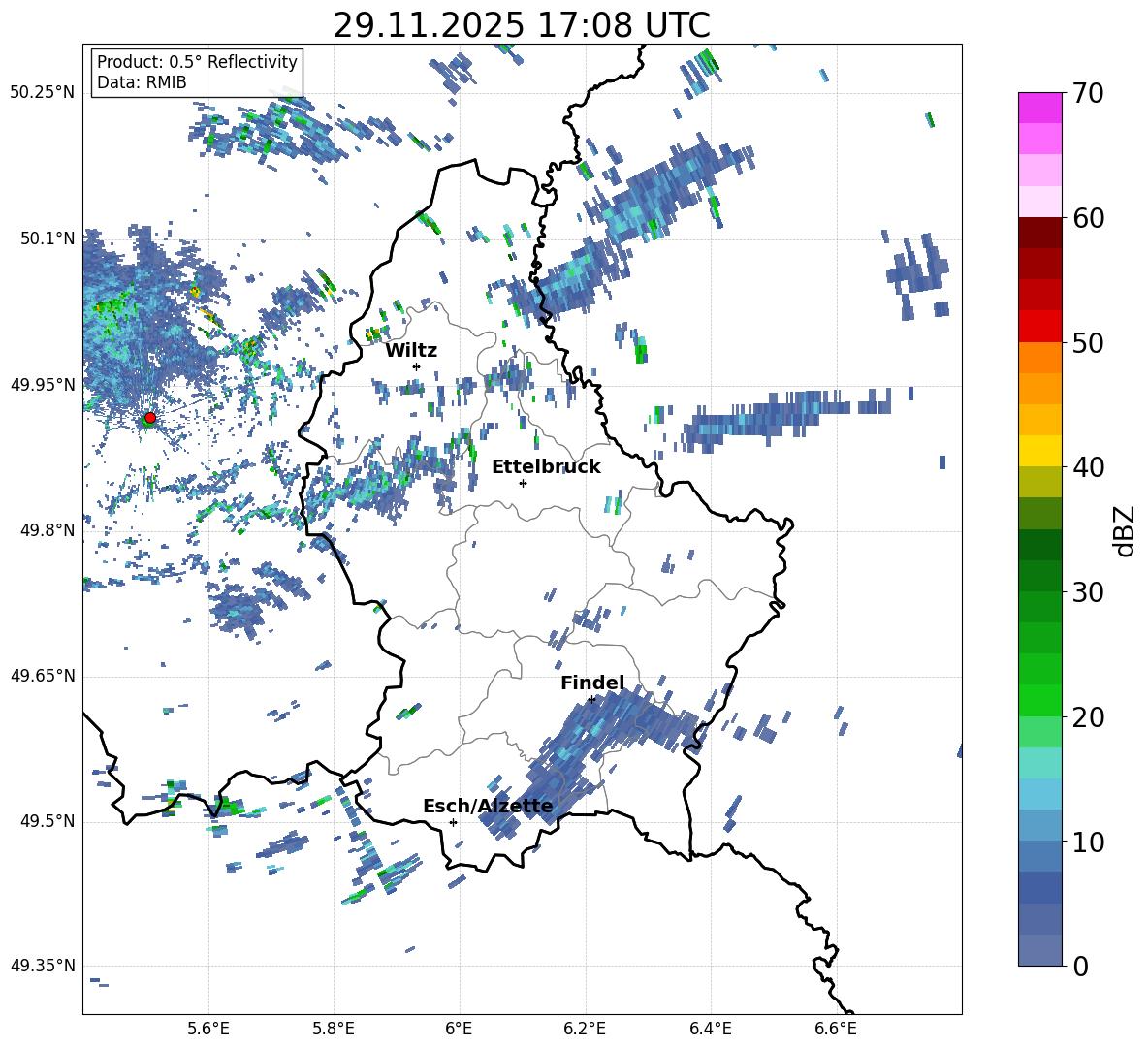
Task: Click the 49.95°N latitude label
Action: (43, 385)
